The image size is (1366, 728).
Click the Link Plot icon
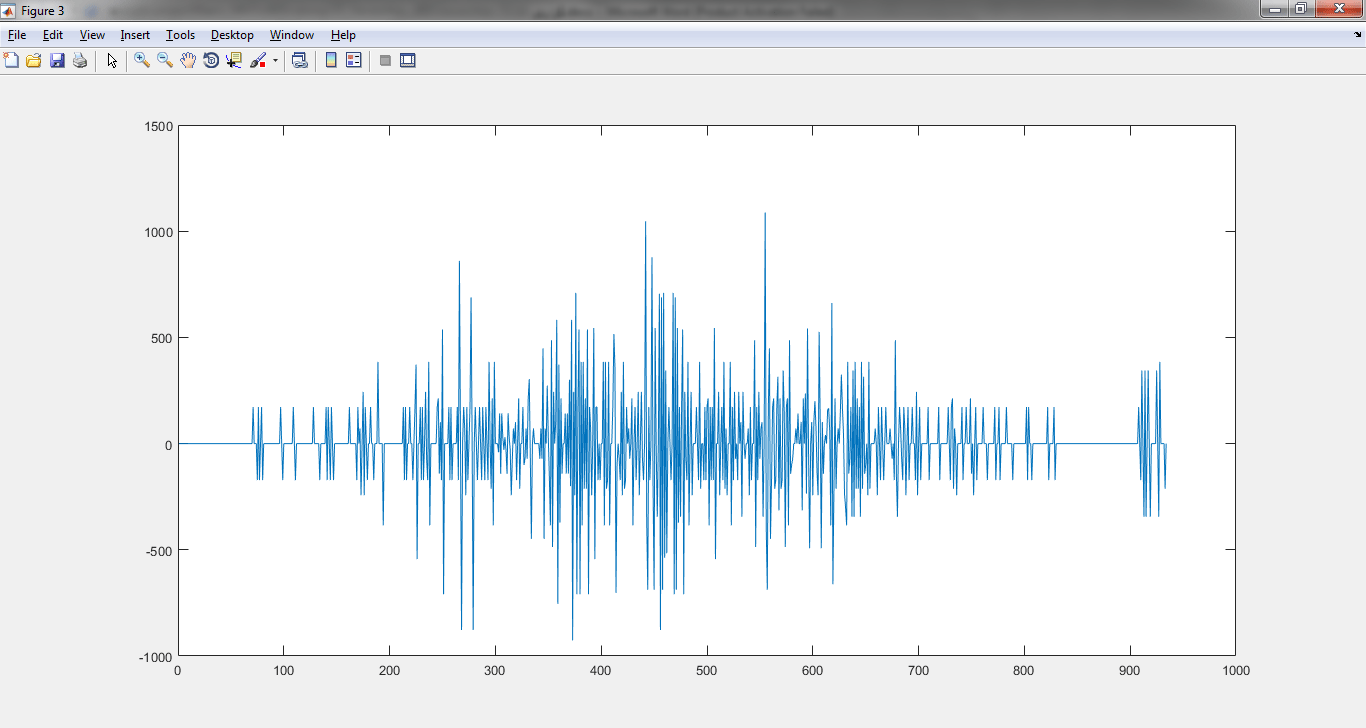tap(299, 60)
